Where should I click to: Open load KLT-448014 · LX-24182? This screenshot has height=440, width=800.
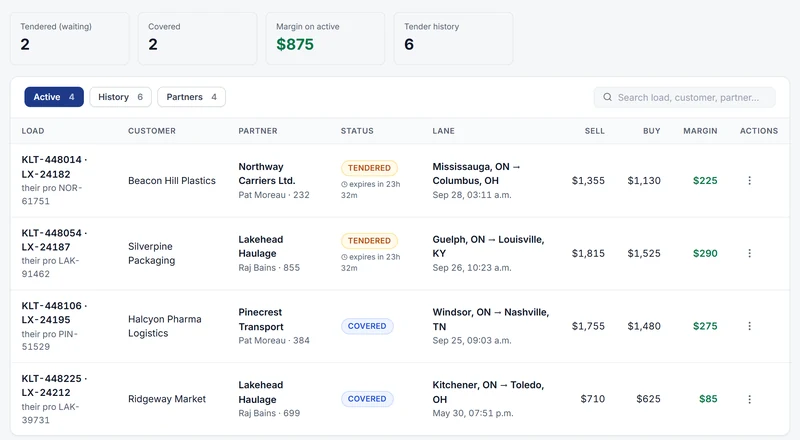[54, 167]
